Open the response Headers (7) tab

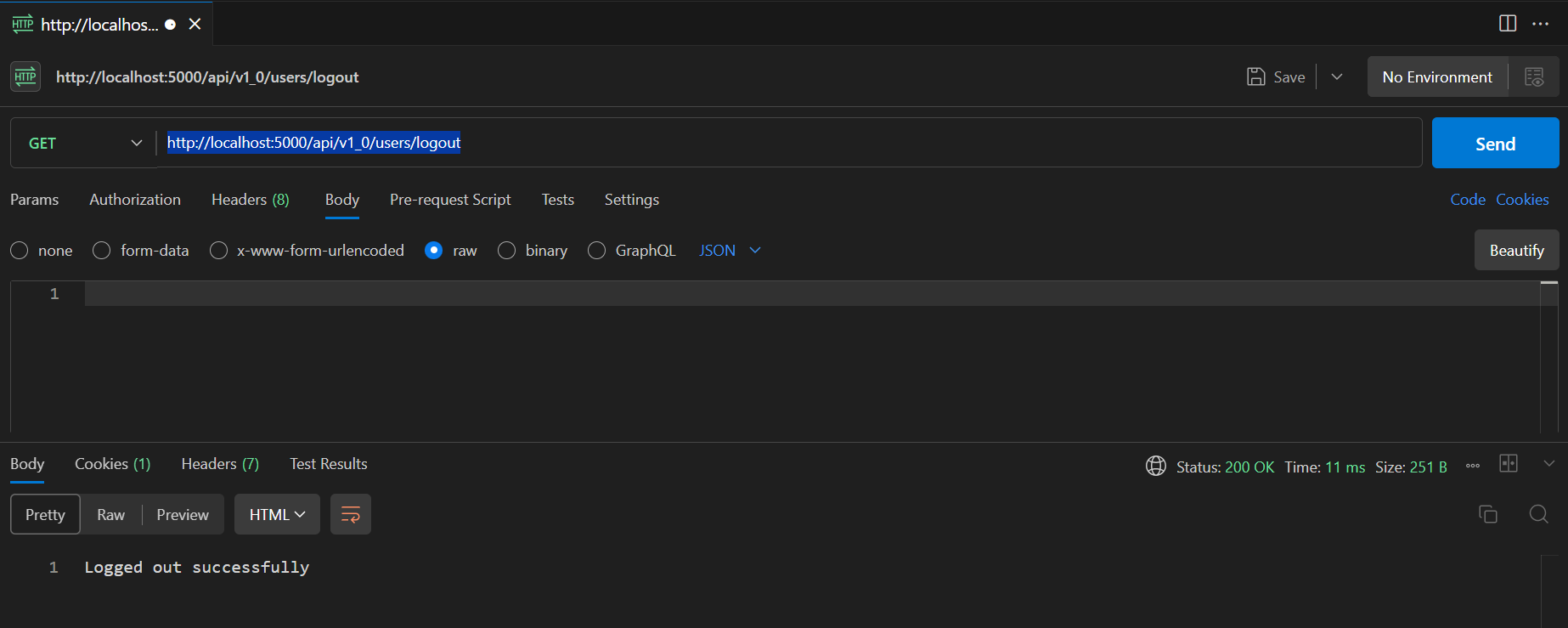coord(220,464)
